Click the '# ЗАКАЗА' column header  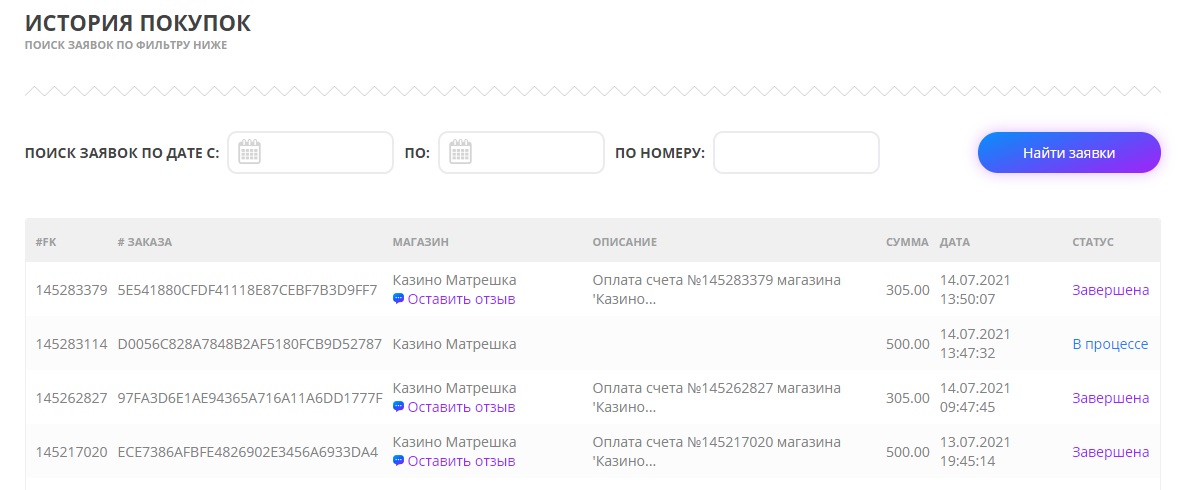[x=144, y=242]
